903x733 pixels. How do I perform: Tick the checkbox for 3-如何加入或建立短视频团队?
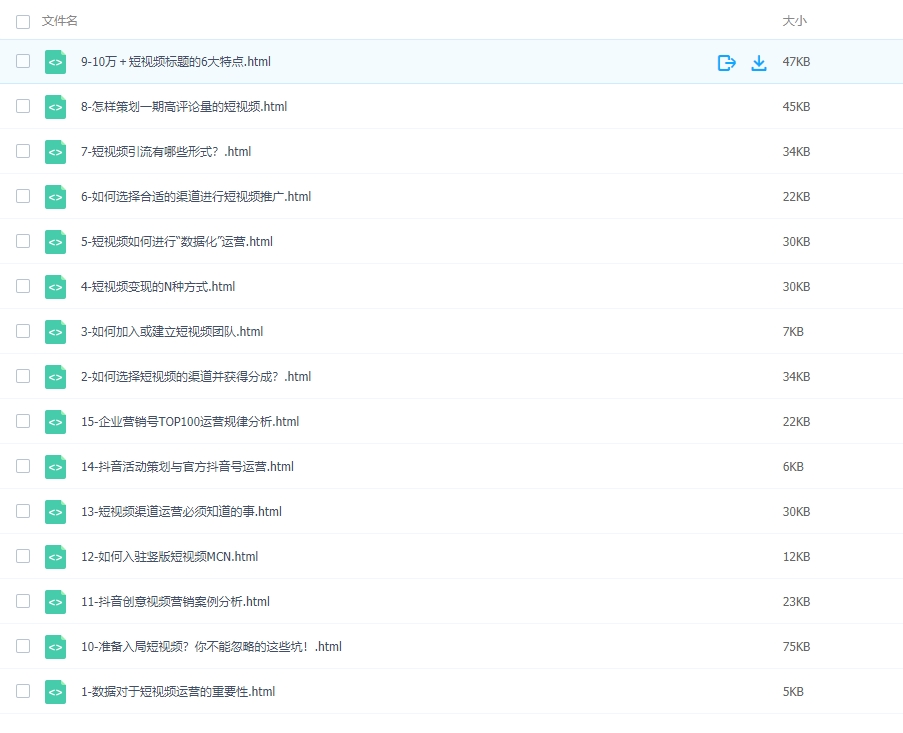pos(22,331)
